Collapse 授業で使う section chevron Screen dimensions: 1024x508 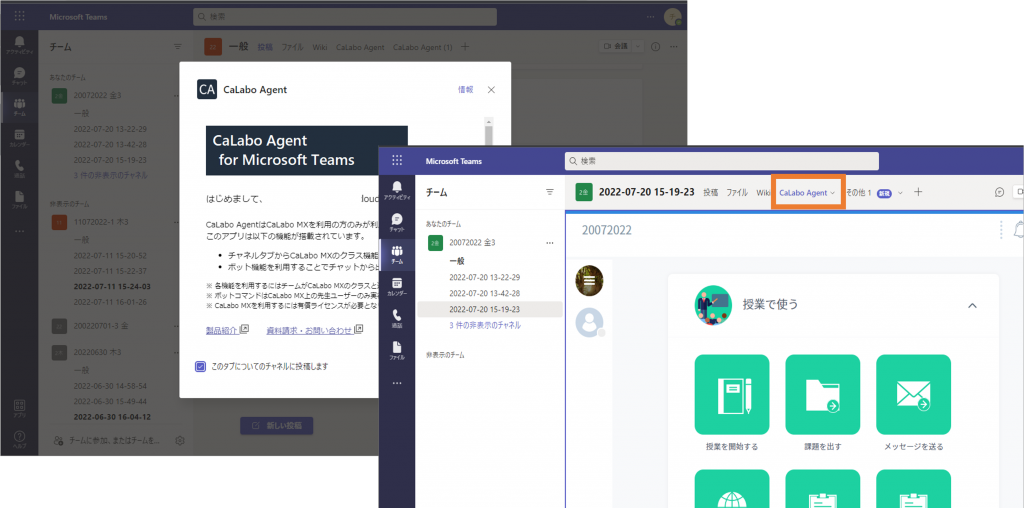(972, 305)
